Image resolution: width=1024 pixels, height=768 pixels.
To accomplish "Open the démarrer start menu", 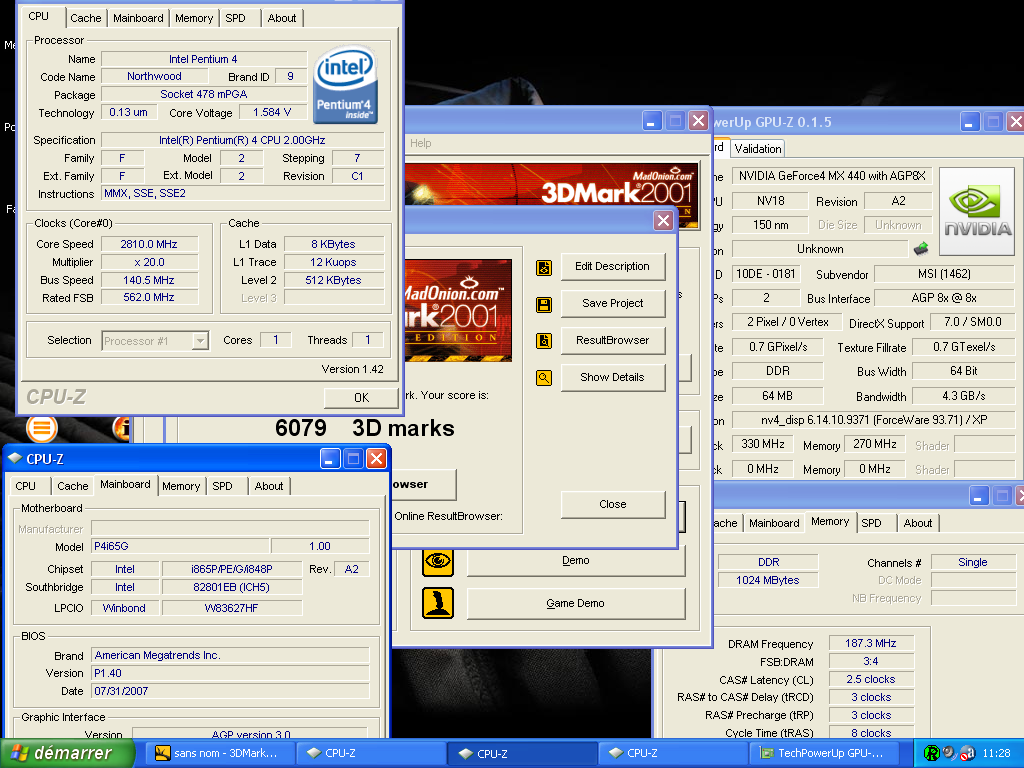I will tap(67, 753).
